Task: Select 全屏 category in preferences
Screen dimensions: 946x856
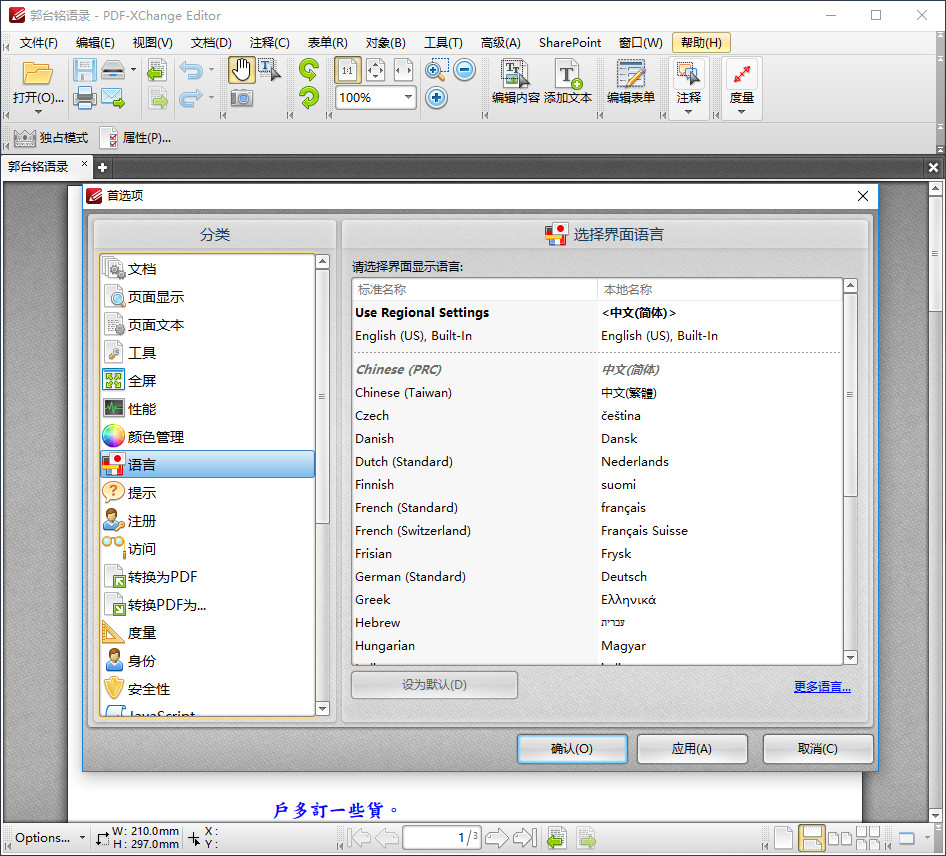Action: (x=208, y=381)
